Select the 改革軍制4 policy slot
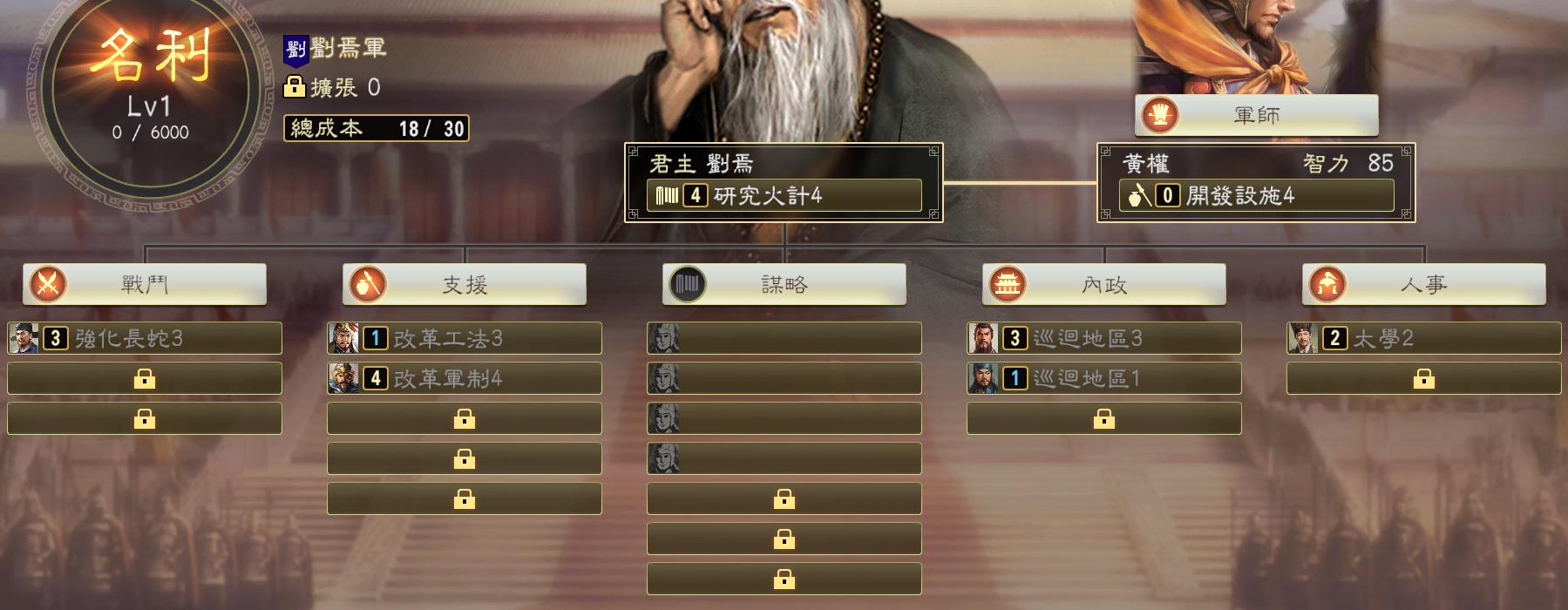1568x610 pixels. coord(465,378)
